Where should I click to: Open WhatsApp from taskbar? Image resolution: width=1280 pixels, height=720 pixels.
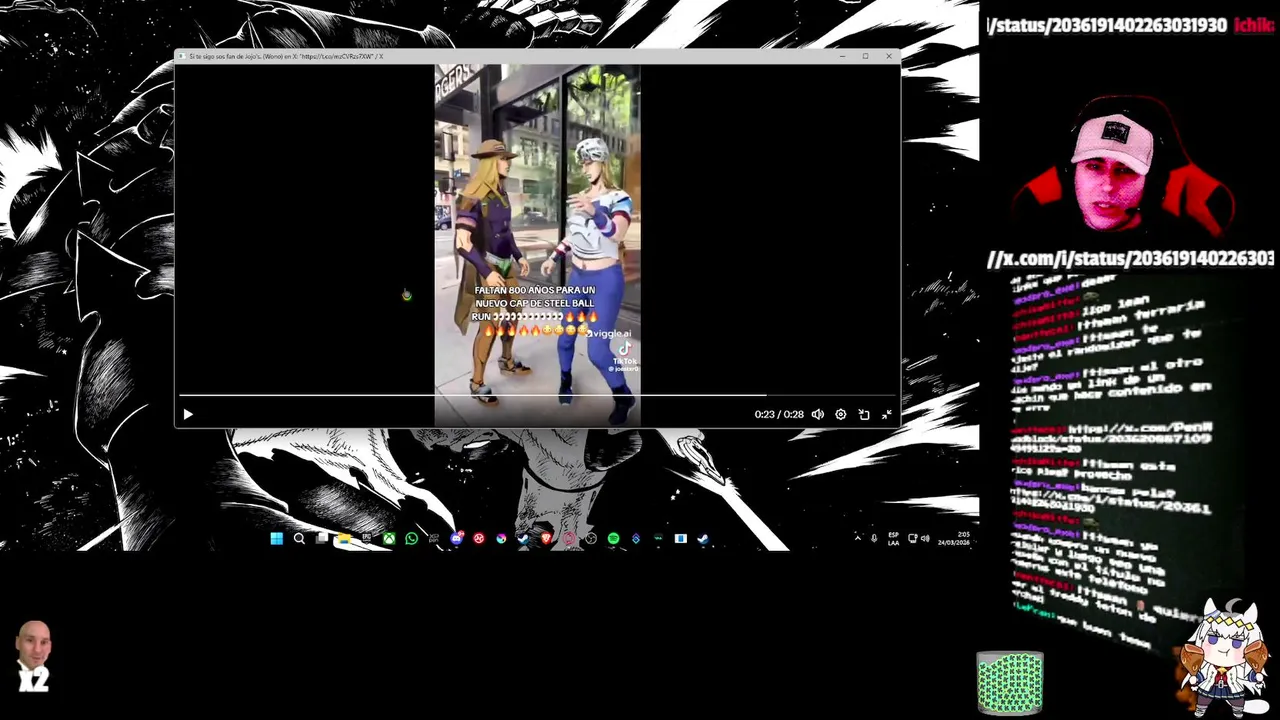click(x=412, y=539)
